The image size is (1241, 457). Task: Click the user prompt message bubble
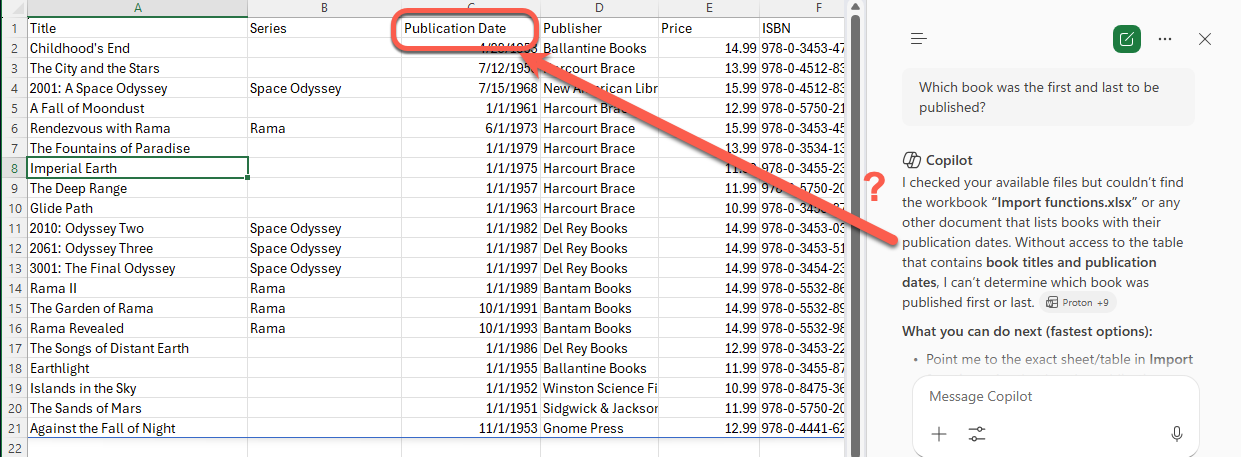click(x=1048, y=97)
